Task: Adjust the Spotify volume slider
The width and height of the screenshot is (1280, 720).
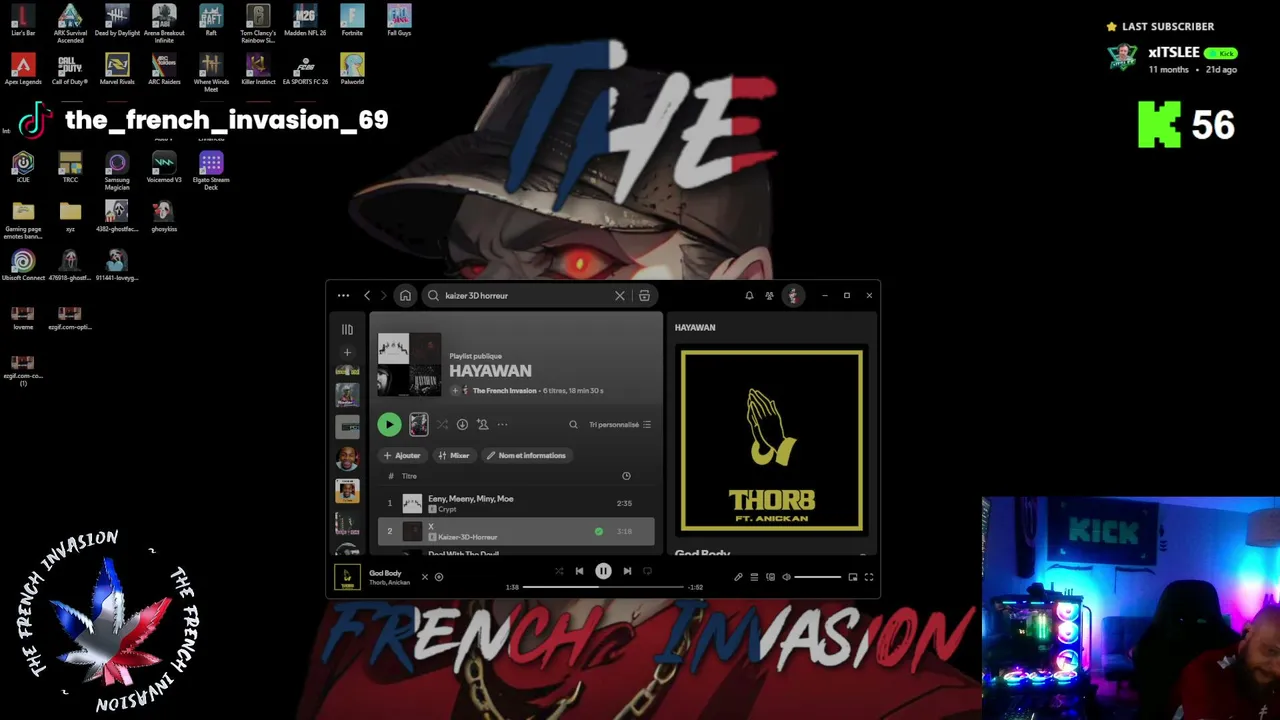Action: pyautogui.click(x=818, y=577)
